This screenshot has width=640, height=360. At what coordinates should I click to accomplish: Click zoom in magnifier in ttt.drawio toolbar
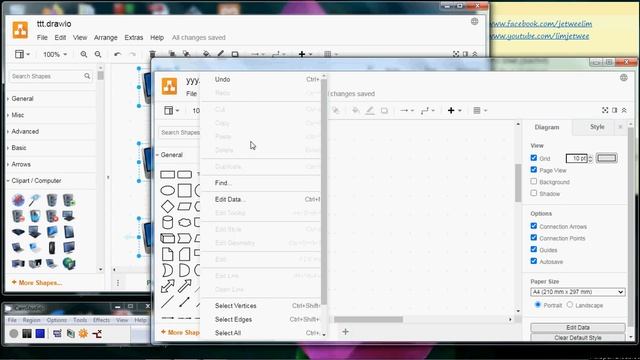[84, 54]
